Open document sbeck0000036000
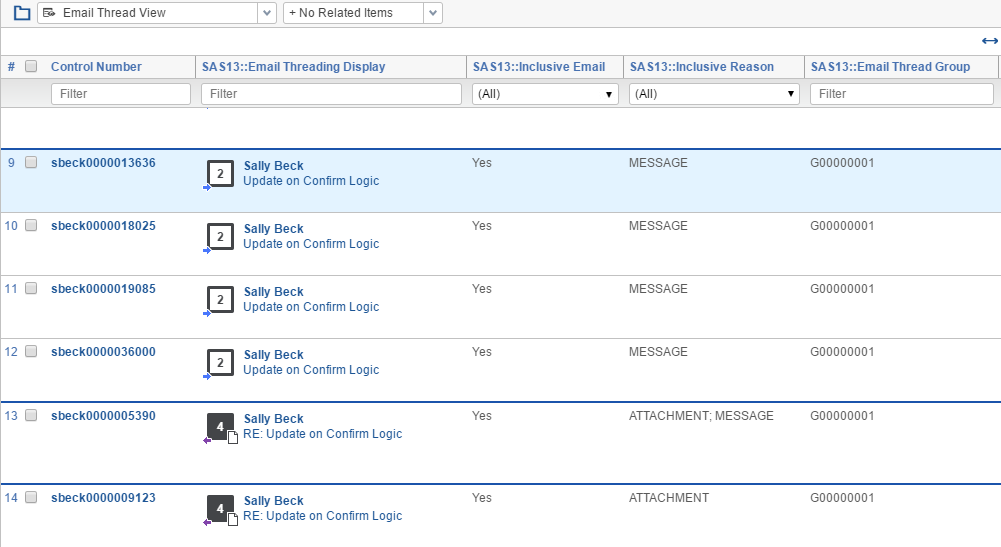Viewport: 1001px width, 547px height. [103, 352]
